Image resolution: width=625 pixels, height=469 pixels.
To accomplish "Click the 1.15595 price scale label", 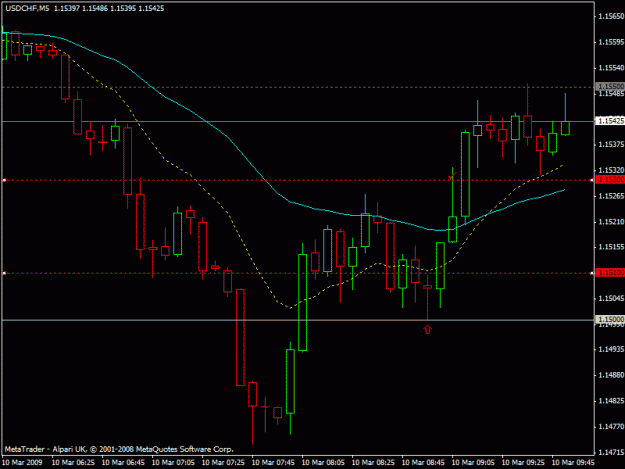I will point(611,42).
